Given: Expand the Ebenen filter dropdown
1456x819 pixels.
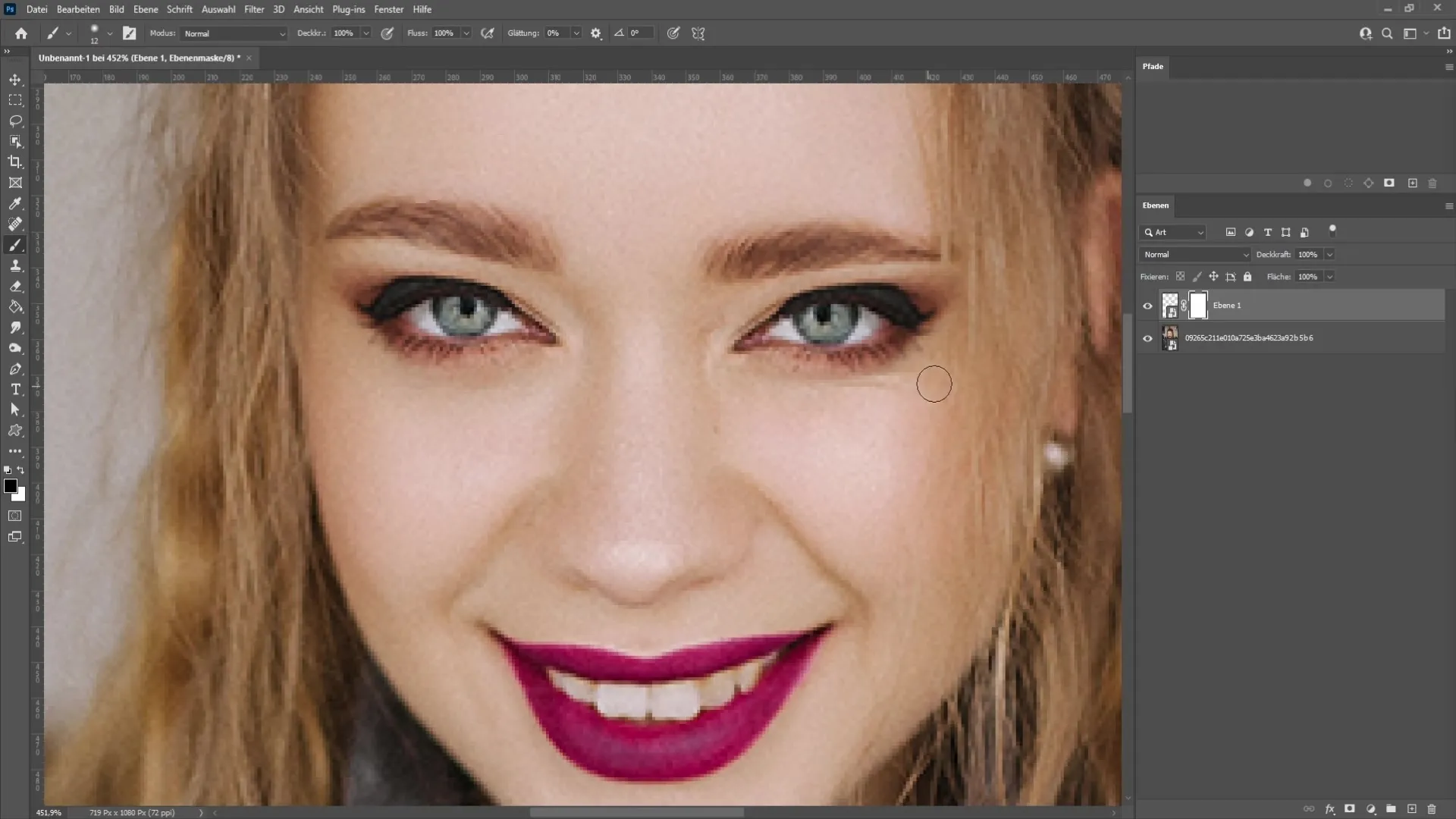Looking at the screenshot, I should (x=1200, y=232).
